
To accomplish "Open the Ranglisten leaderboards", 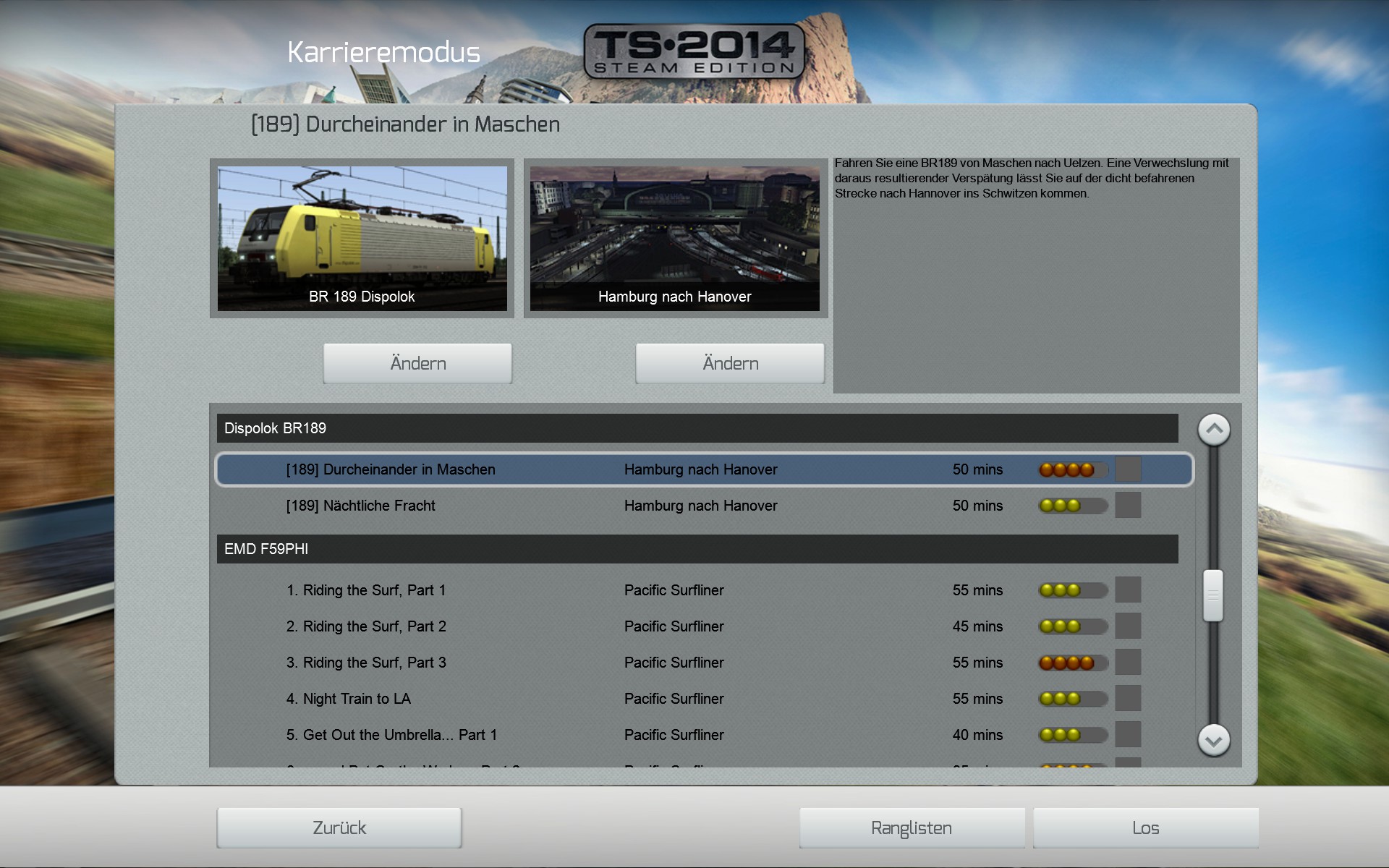I will coord(912,828).
